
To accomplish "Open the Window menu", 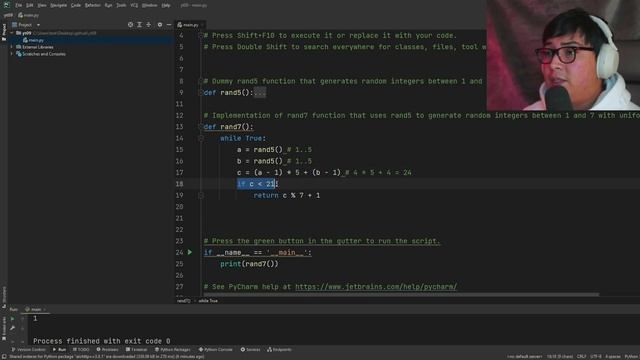I will 149,5.
